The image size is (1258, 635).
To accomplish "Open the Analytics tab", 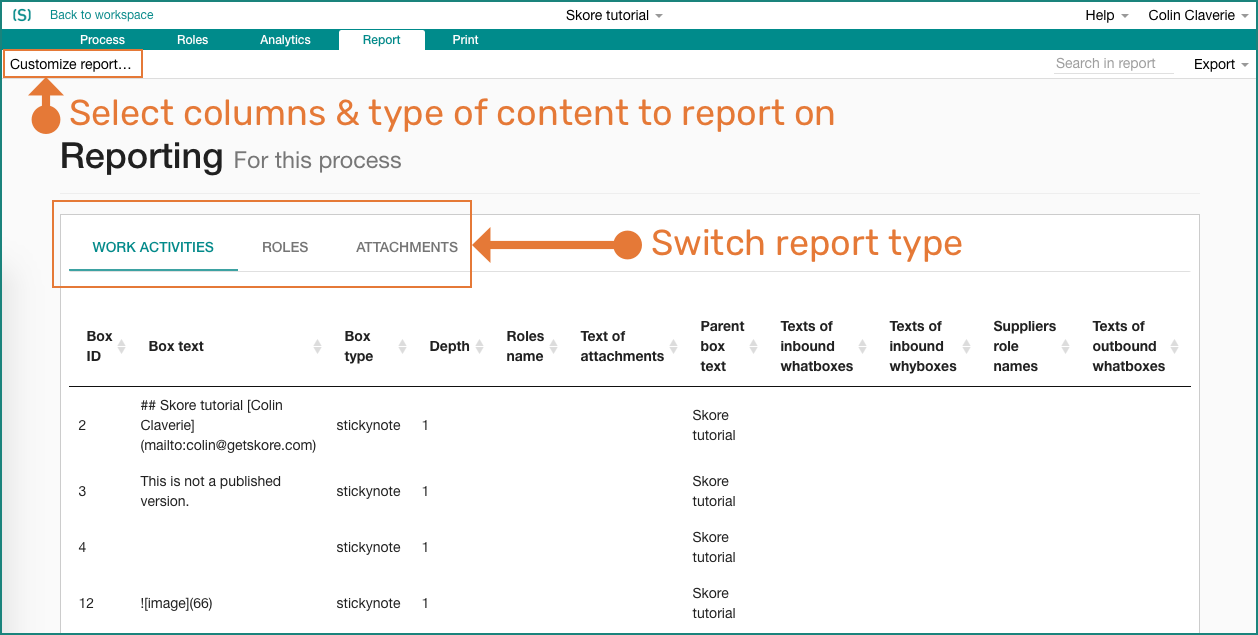I will tap(285, 40).
